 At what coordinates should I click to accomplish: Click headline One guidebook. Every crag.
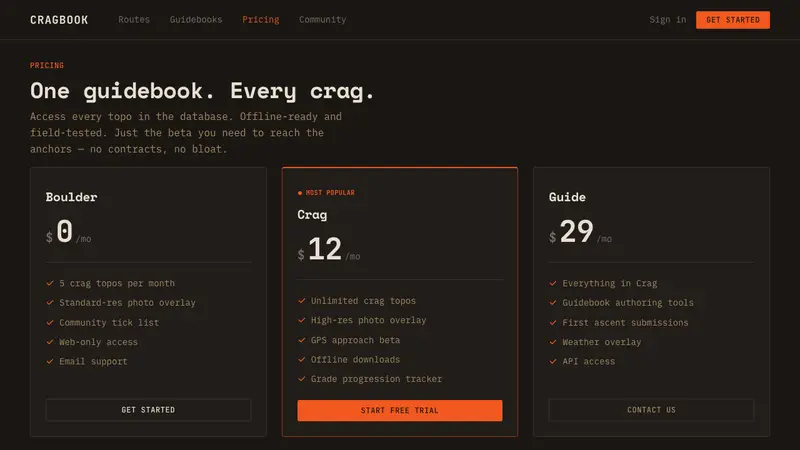pyautogui.click(x=202, y=91)
